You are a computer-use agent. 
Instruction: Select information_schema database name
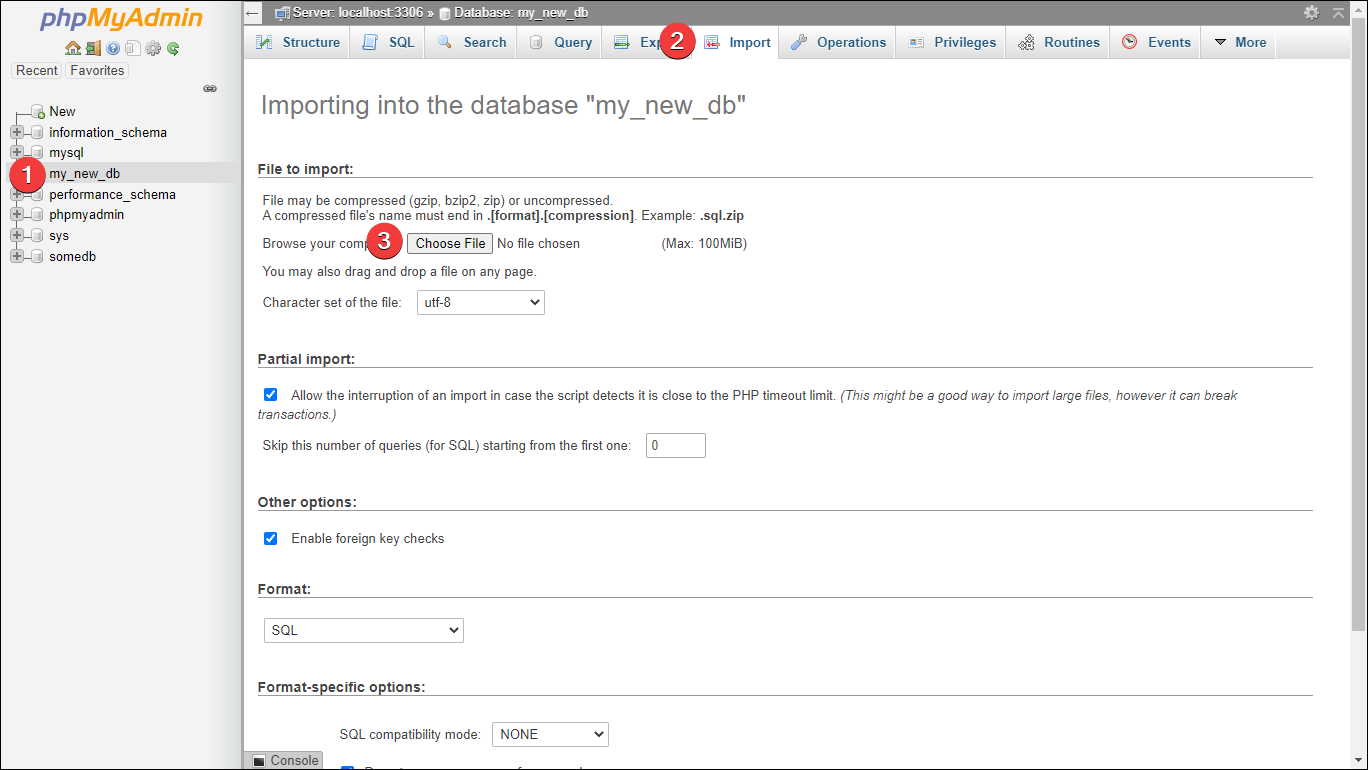(x=108, y=132)
